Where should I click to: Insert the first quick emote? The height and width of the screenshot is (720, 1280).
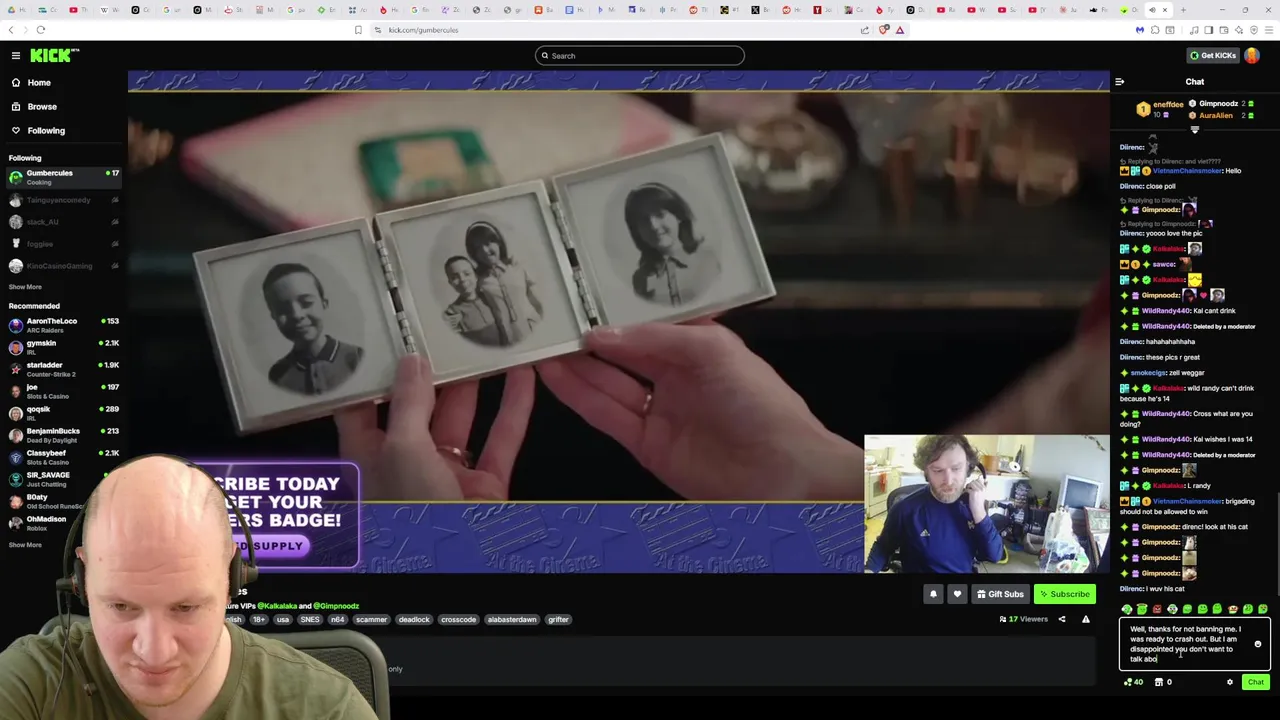1127,609
